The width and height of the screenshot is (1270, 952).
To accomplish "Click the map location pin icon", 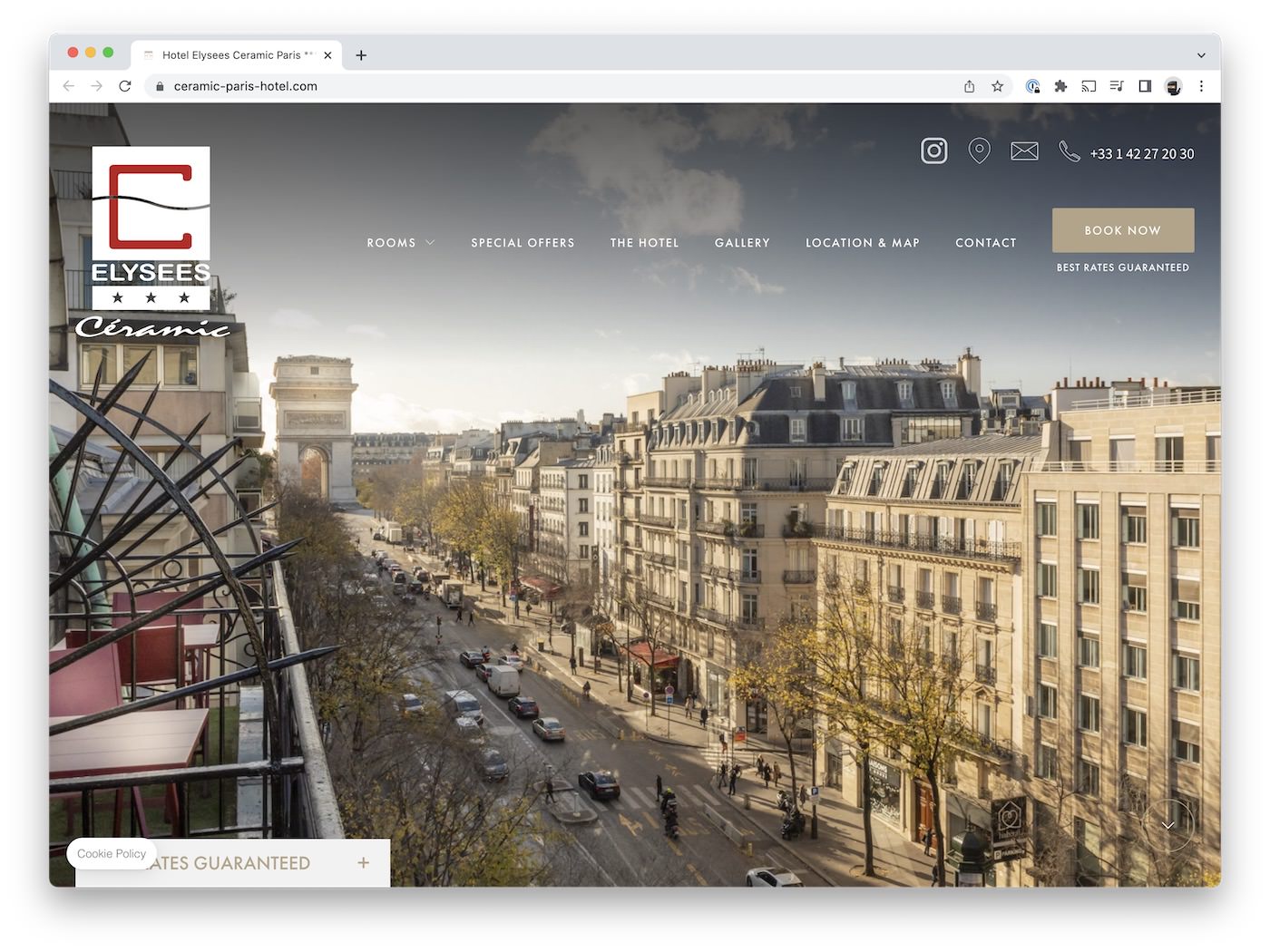I will (x=979, y=151).
